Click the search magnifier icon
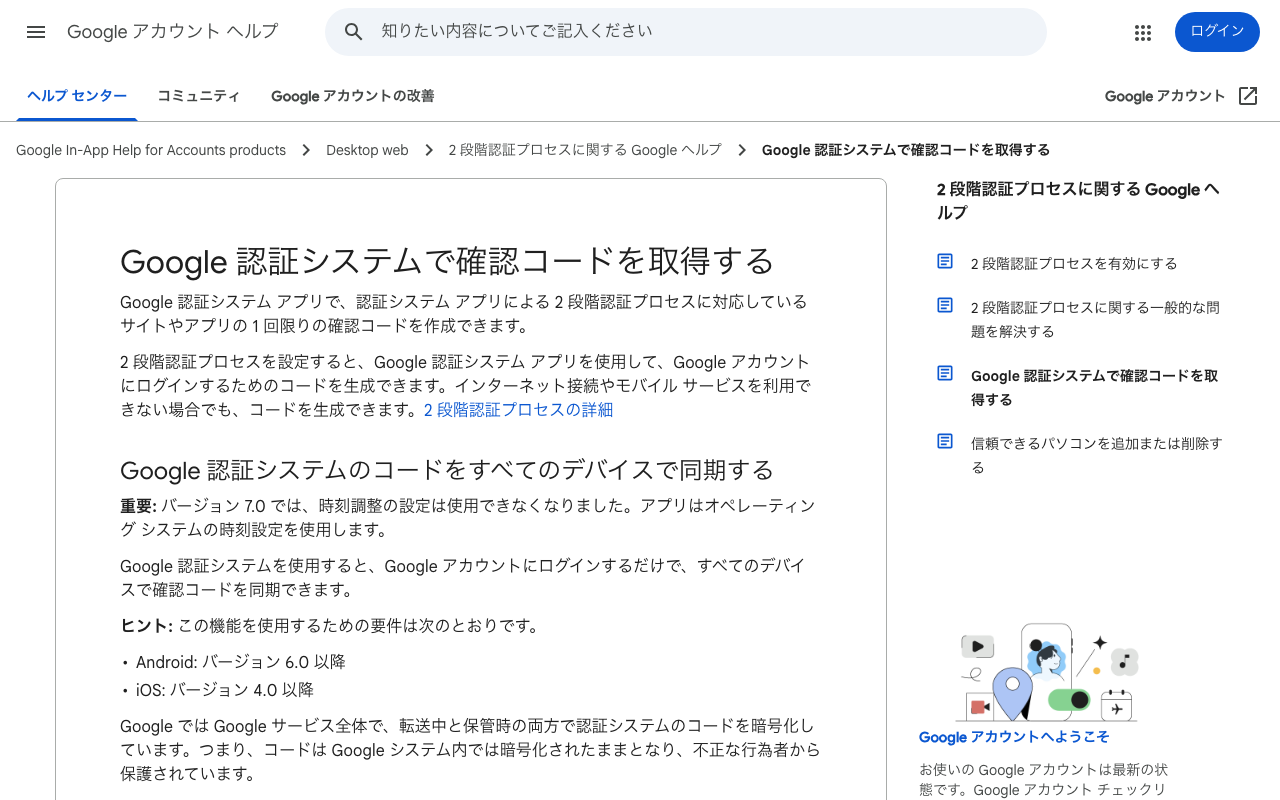The width and height of the screenshot is (1280, 800). point(353,32)
